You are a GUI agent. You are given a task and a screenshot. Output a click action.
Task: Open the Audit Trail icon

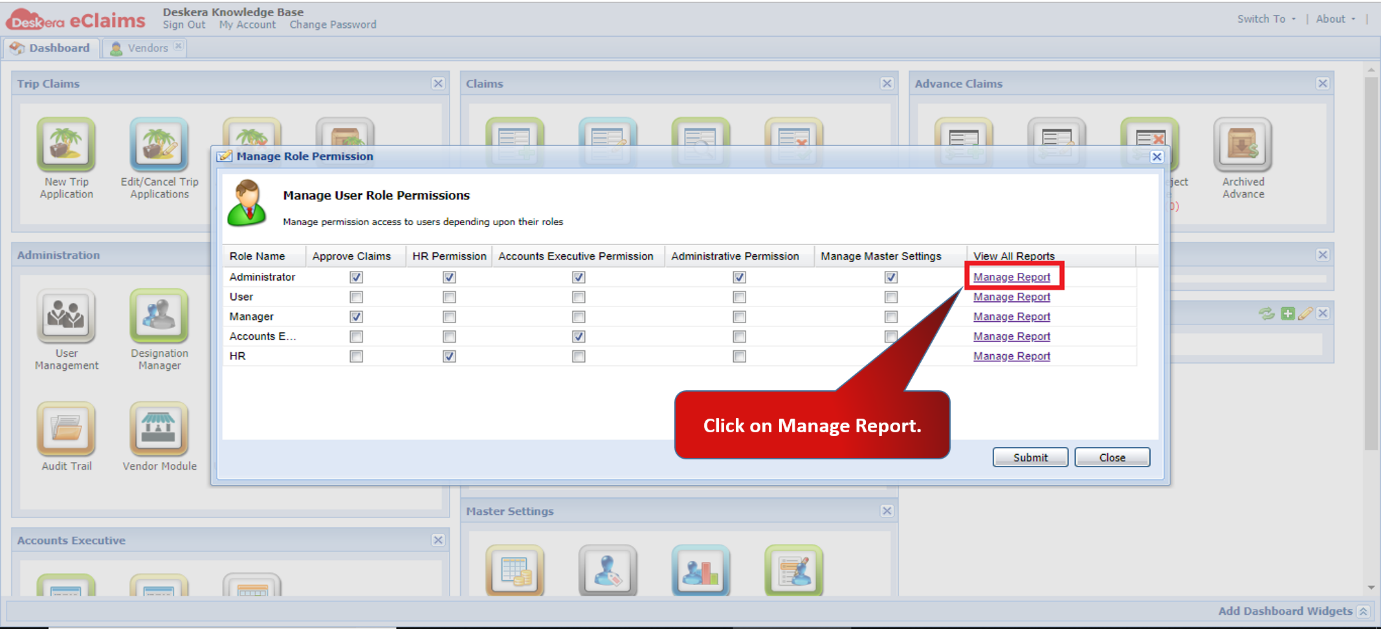[66, 429]
